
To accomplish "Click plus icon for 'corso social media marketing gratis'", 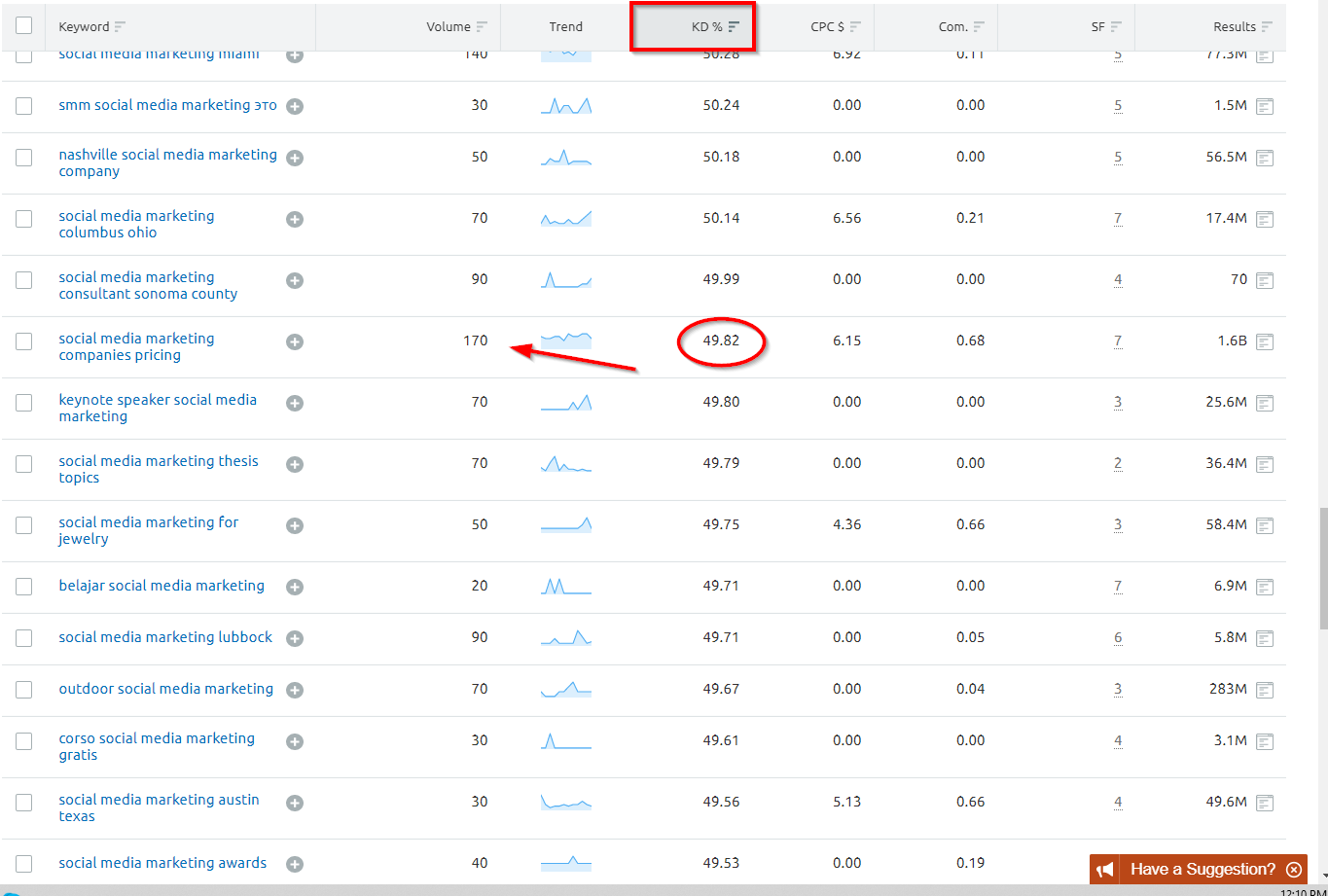I will [x=295, y=741].
